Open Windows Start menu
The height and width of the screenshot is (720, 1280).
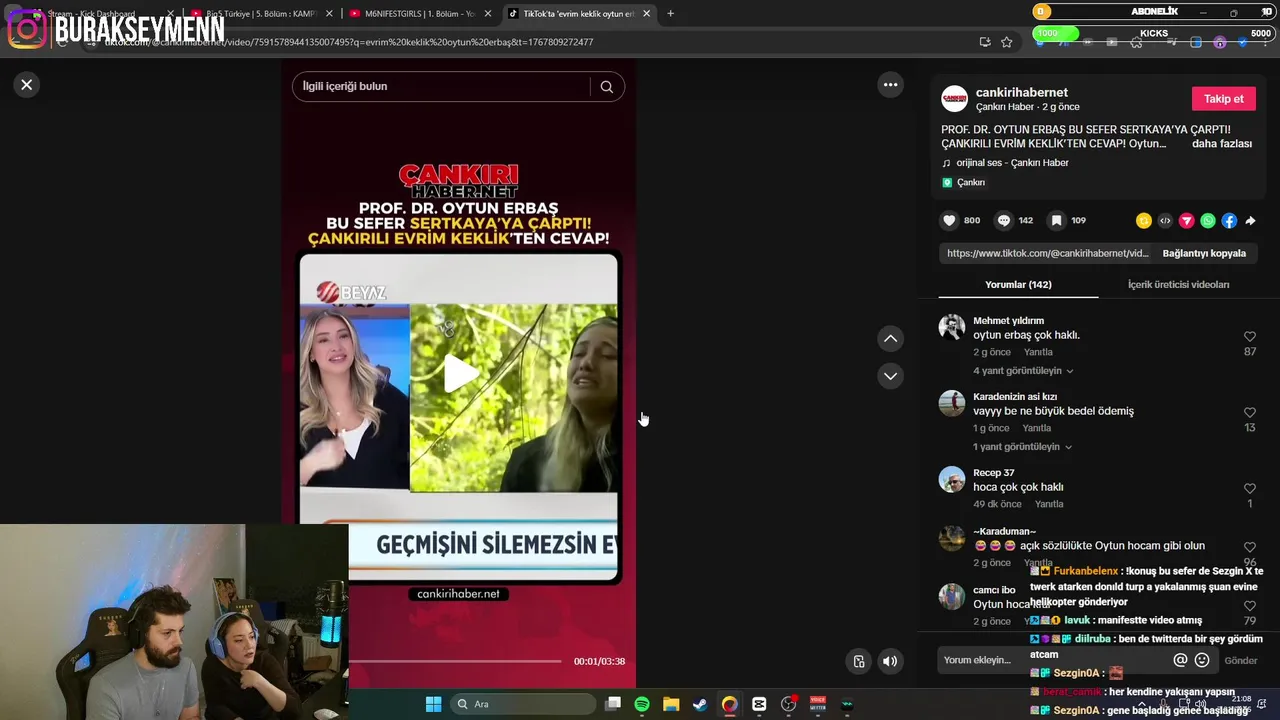pyautogui.click(x=433, y=704)
